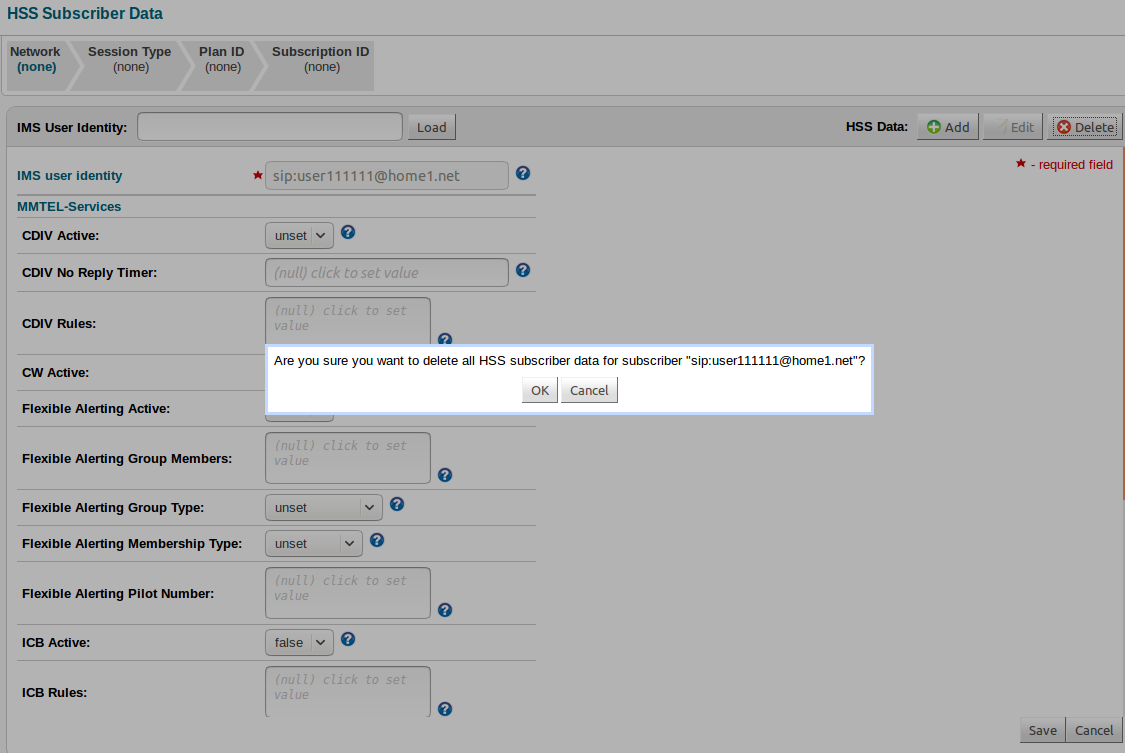Screen dimensions: 1125x753
Task: Save the subscriber data changes
Action: [1042, 730]
